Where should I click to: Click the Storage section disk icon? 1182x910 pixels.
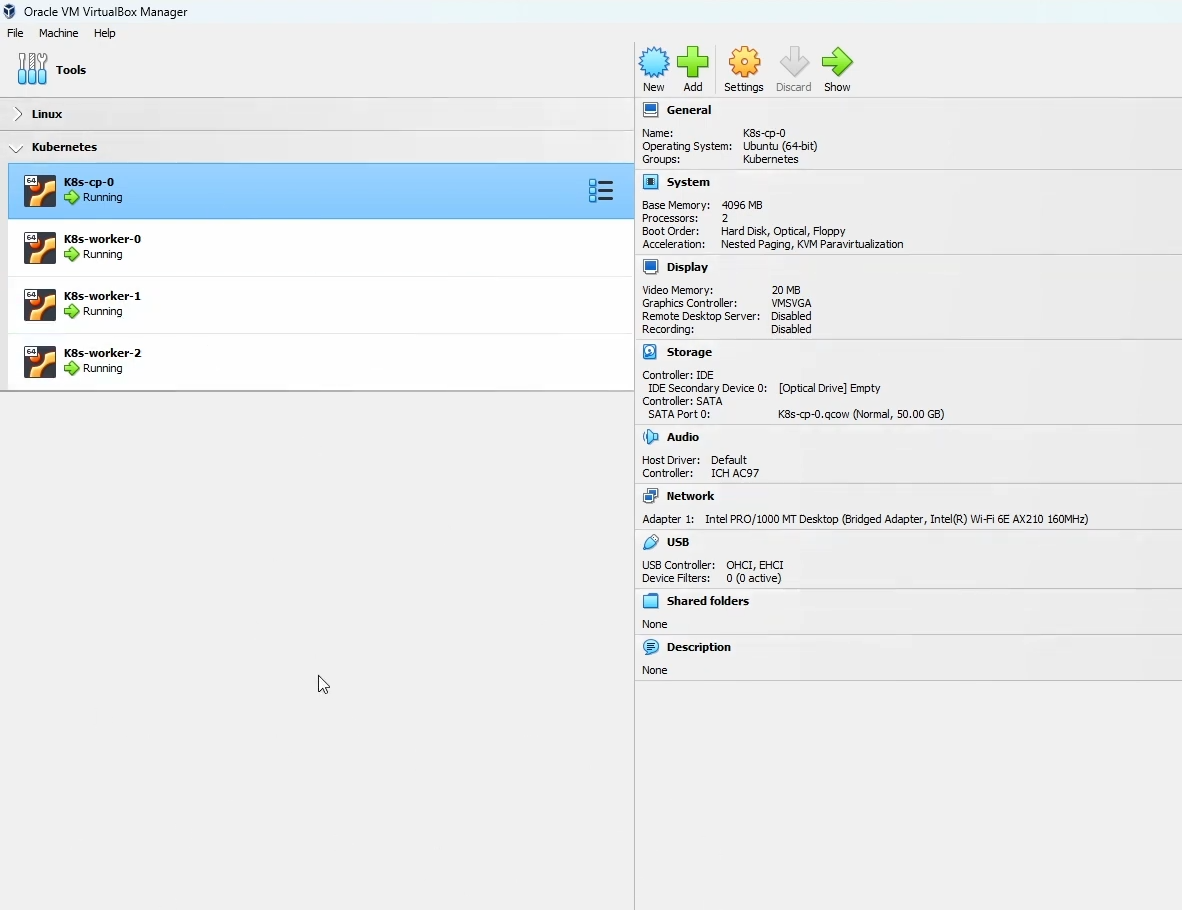651,351
